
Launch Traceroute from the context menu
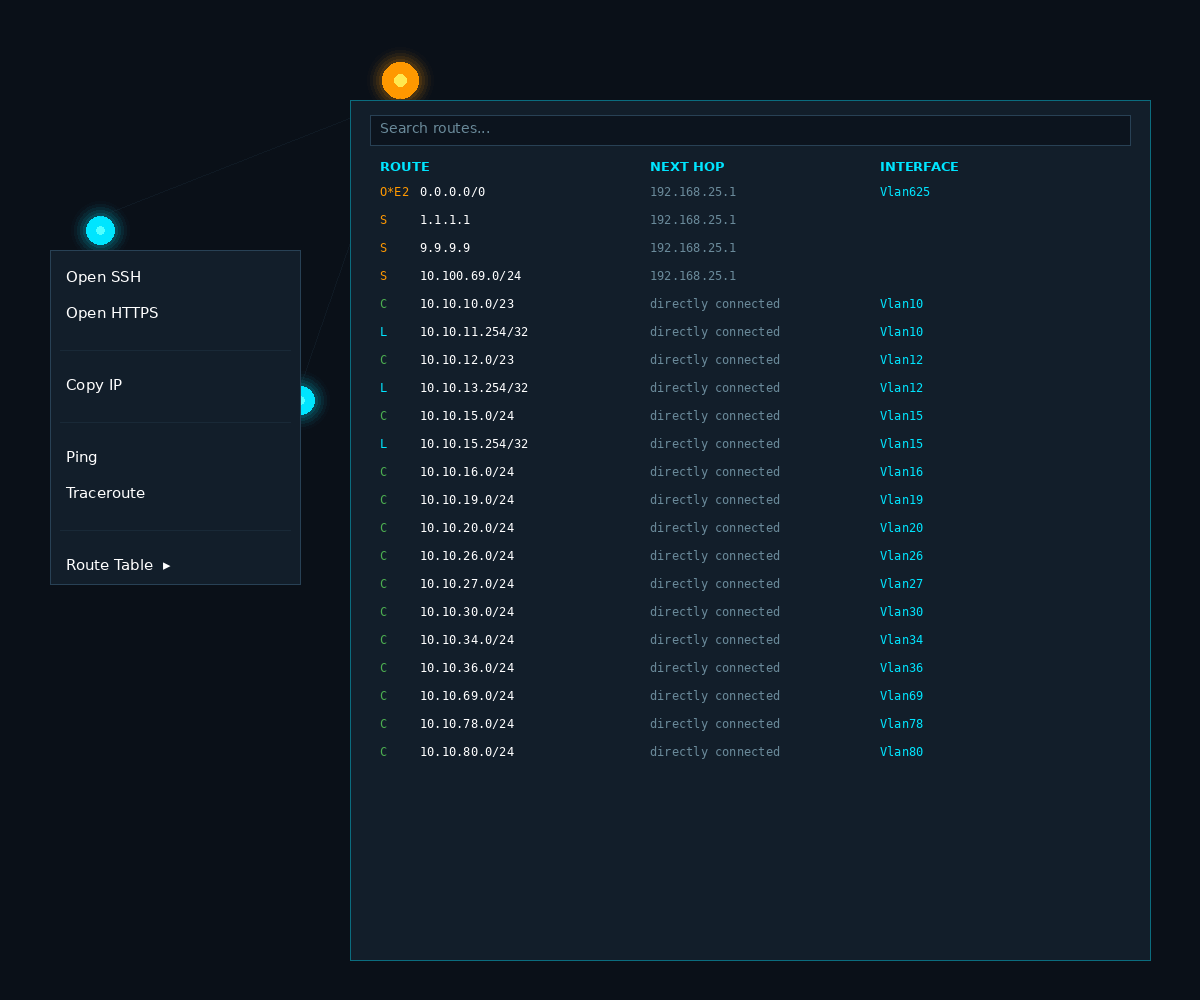105,493
